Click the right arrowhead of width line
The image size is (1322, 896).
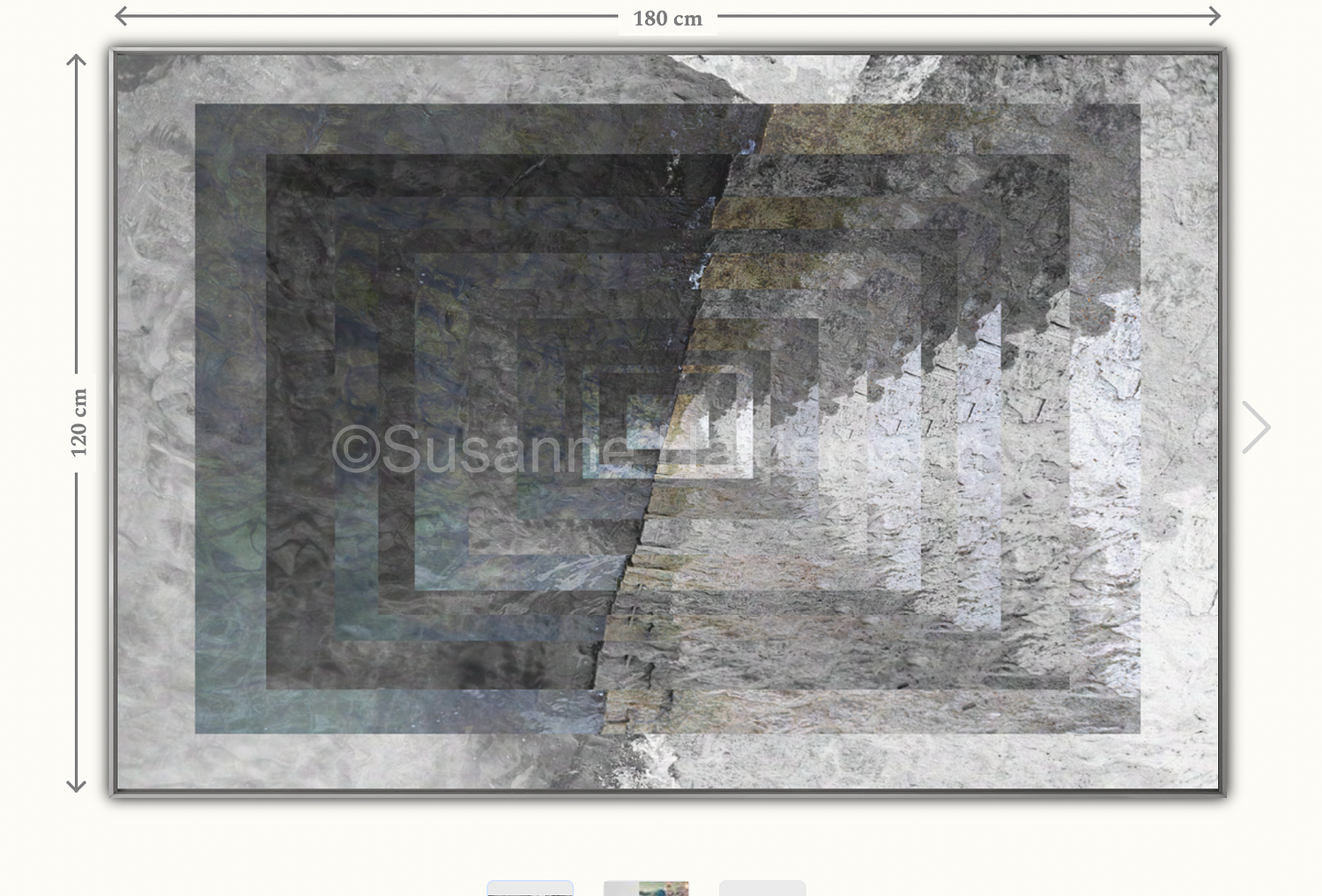[1215, 16]
